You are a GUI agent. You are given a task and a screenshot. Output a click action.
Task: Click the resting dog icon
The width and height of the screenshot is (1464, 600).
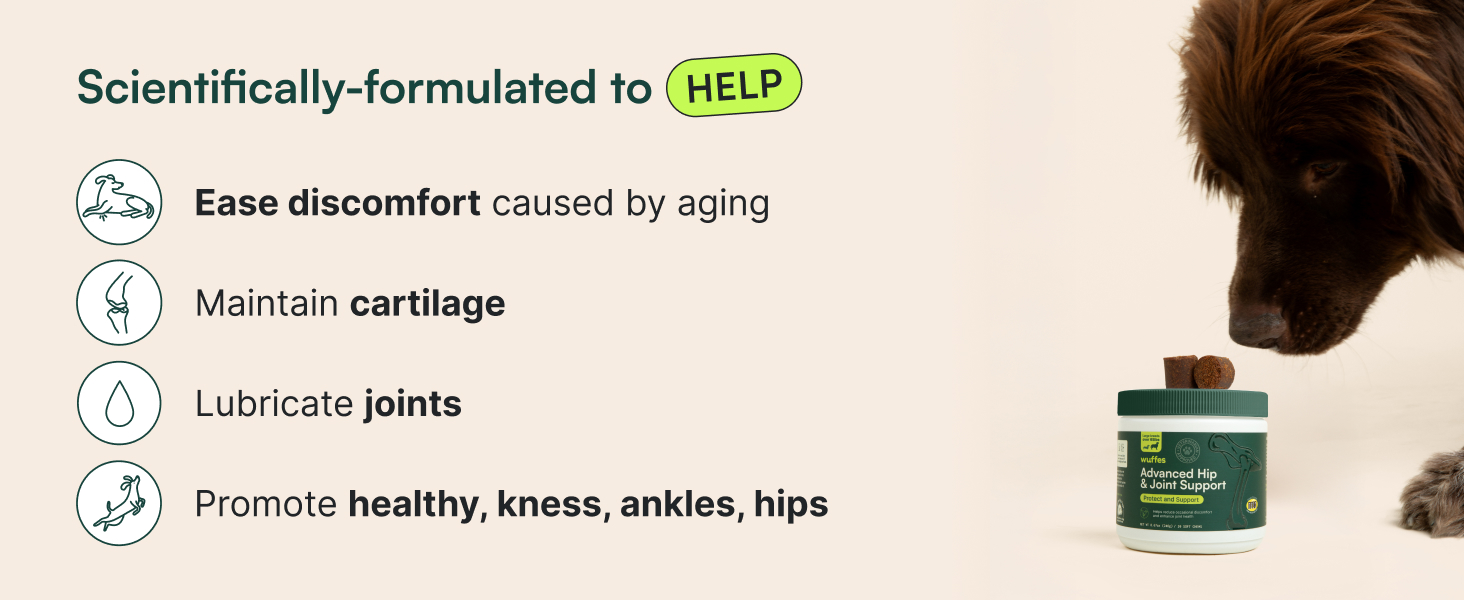119,202
